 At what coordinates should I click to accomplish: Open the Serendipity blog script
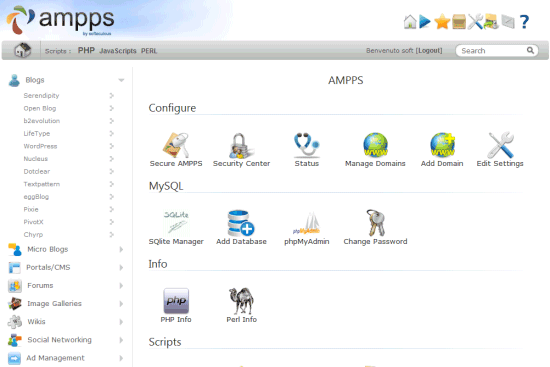(x=41, y=95)
